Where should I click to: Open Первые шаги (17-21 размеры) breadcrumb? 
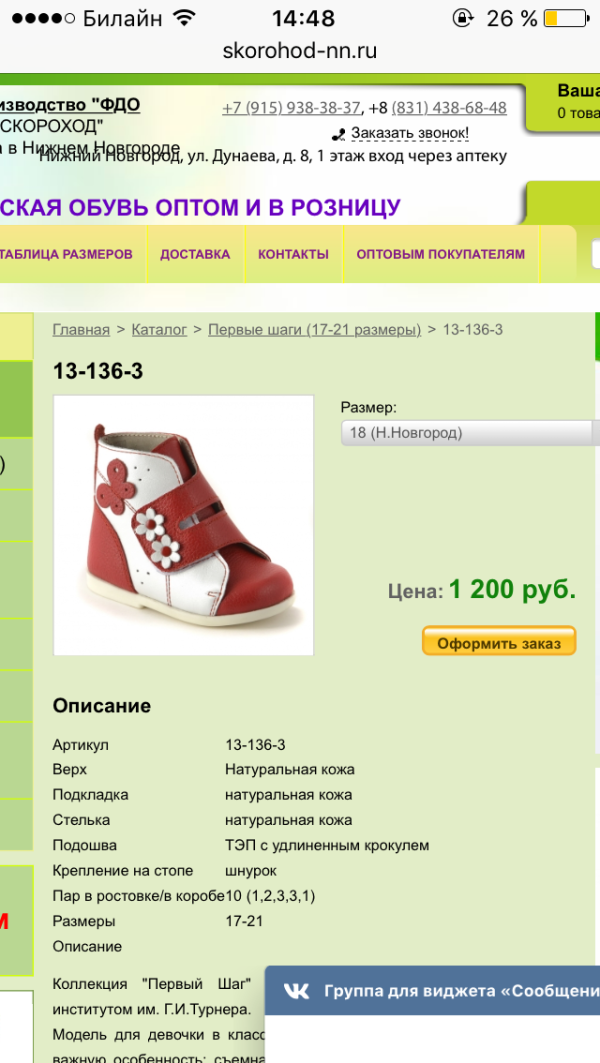(315, 330)
